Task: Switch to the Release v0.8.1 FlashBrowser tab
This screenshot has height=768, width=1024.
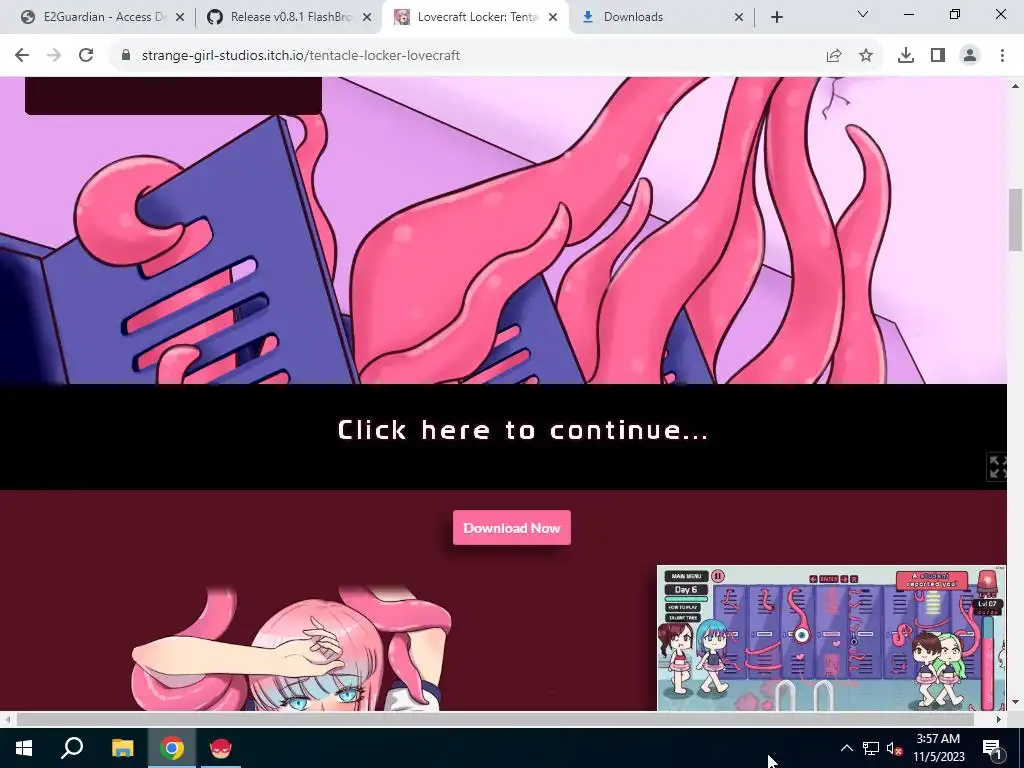Action: point(288,17)
